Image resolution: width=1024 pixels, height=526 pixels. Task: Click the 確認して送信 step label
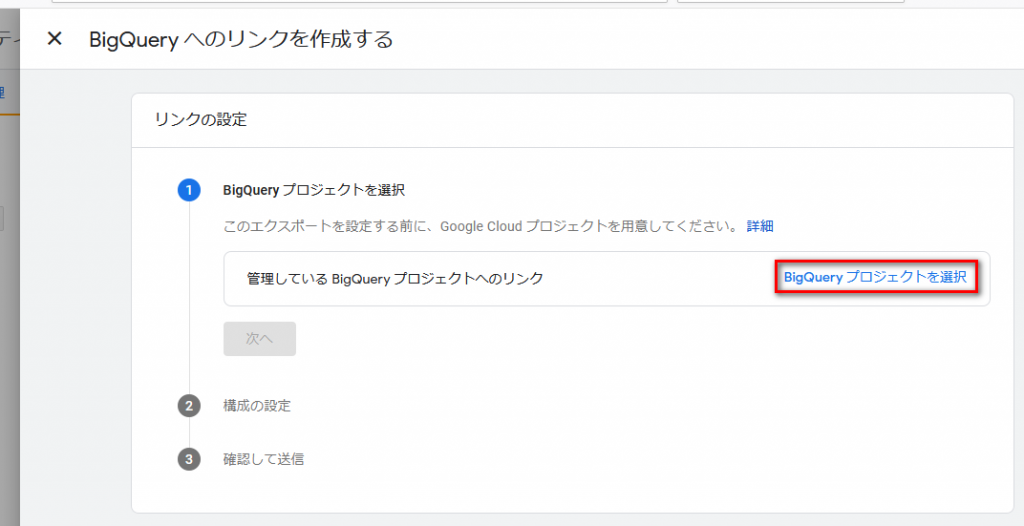[x=263, y=459]
